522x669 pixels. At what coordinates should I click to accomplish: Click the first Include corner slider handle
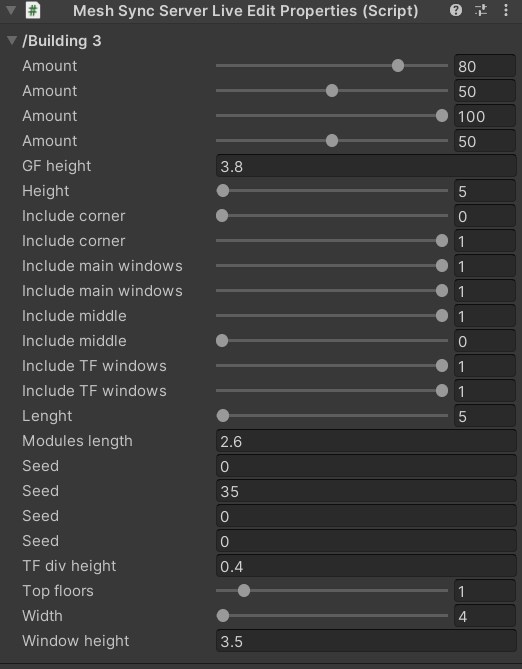point(222,216)
